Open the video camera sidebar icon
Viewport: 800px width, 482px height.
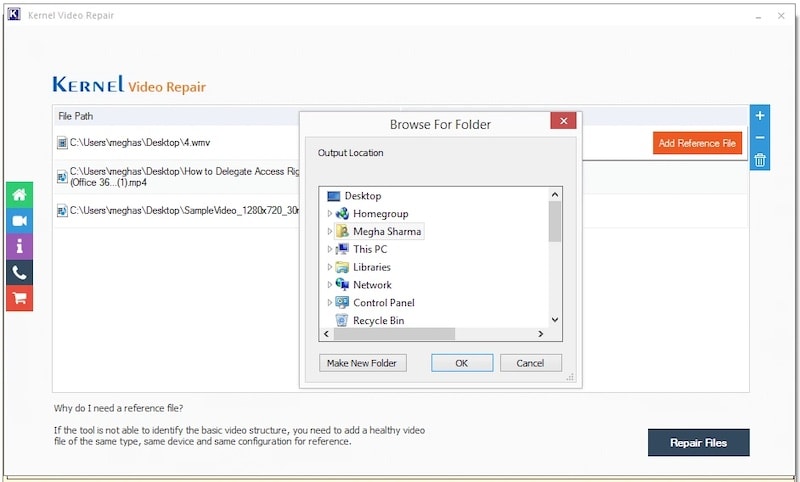coord(19,221)
